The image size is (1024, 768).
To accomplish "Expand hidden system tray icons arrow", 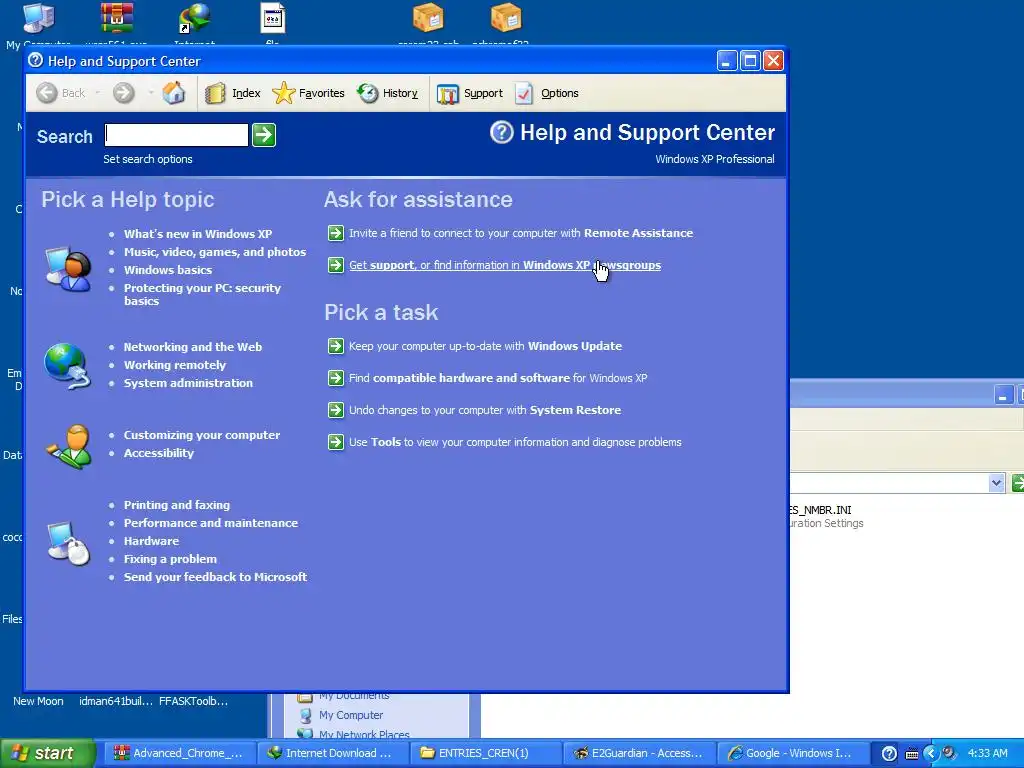I will [x=931, y=754].
